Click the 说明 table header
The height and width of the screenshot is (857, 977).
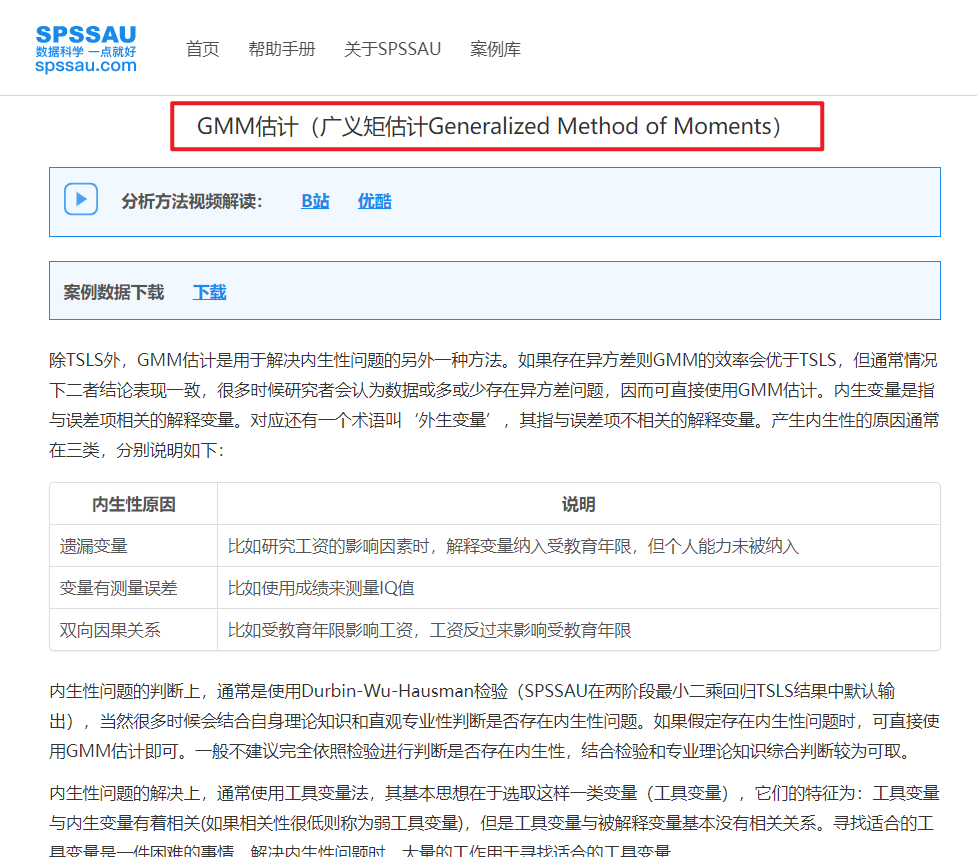pyautogui.click(x=578, y=504)
